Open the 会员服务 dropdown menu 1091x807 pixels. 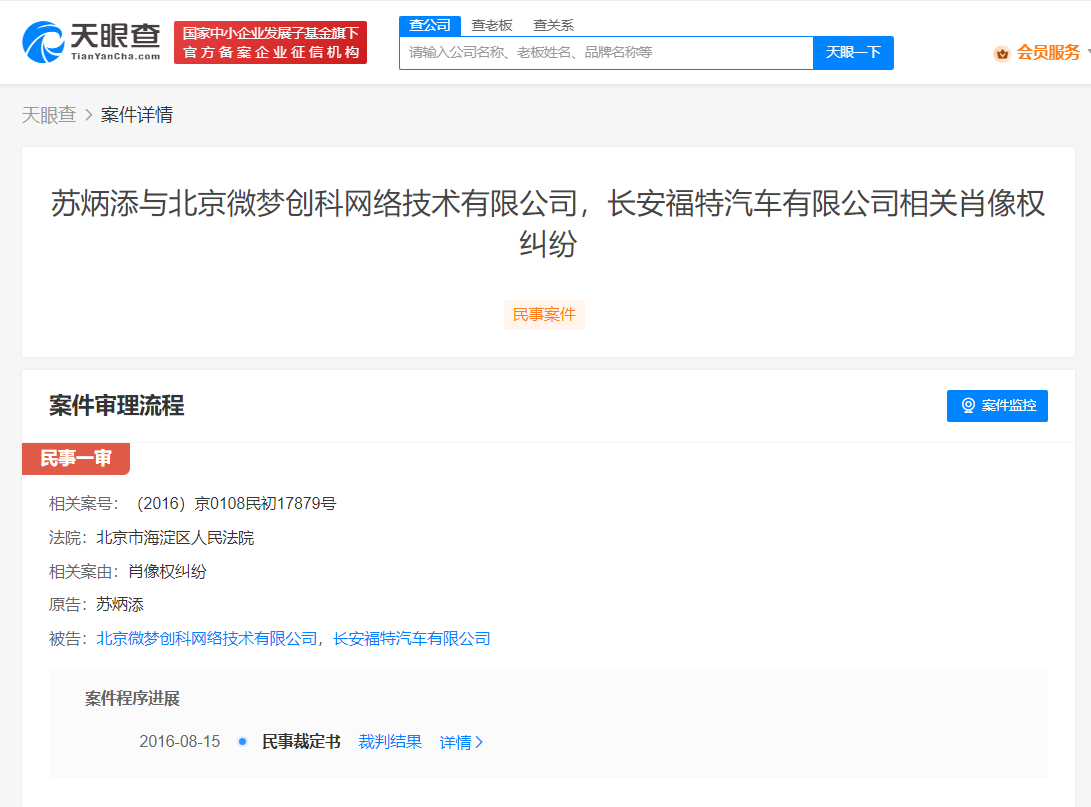(x=1048, y=53)
